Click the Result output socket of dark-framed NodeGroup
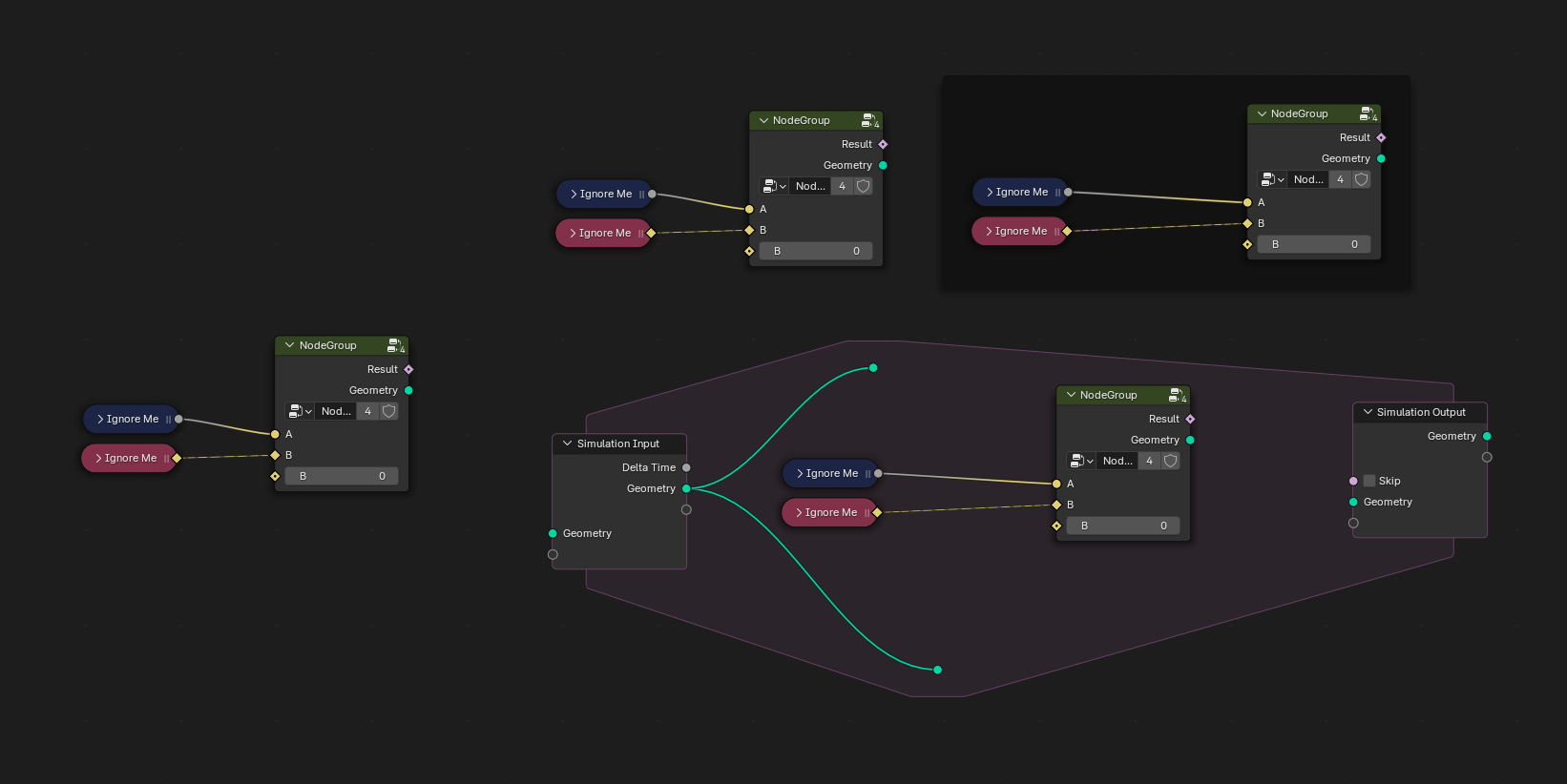The width and height of the screenshot is (1567, 784). [1381, 137]
